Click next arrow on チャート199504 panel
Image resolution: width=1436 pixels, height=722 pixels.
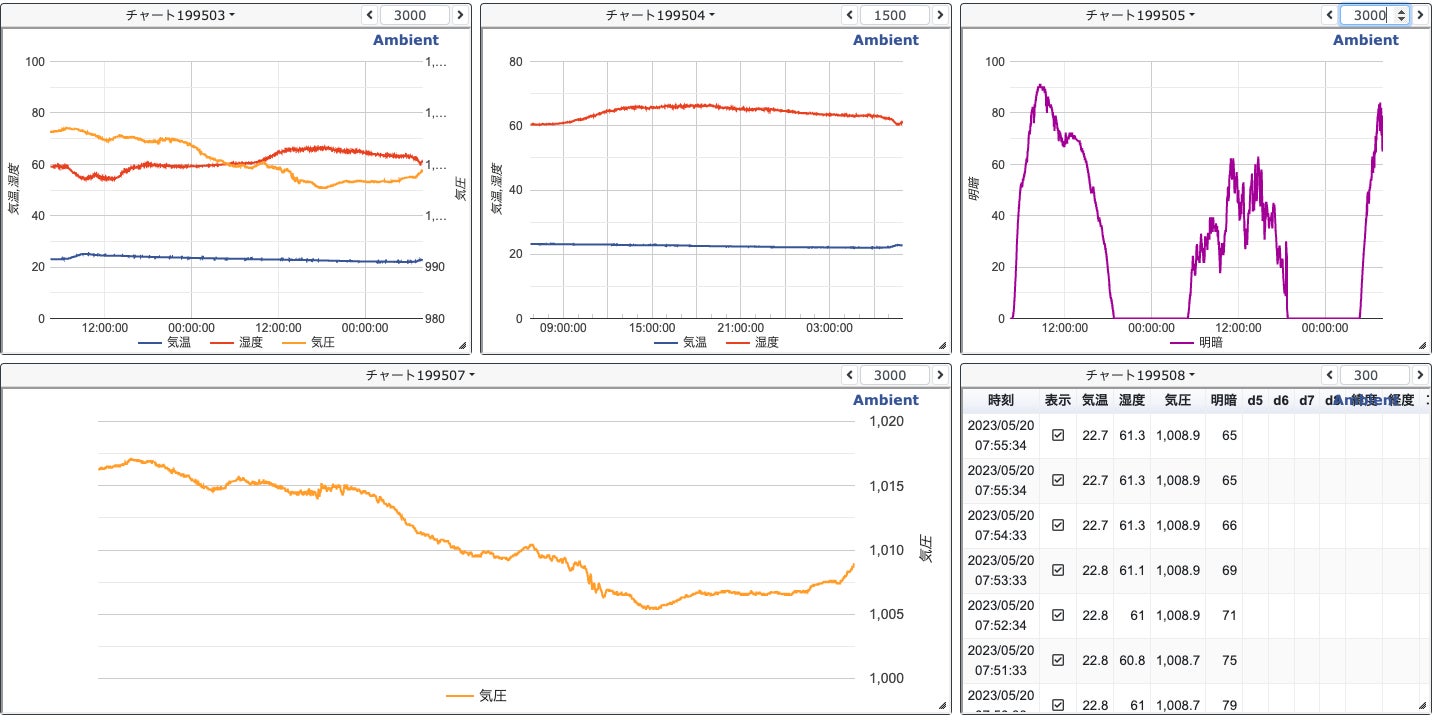(x=940, y=15)
